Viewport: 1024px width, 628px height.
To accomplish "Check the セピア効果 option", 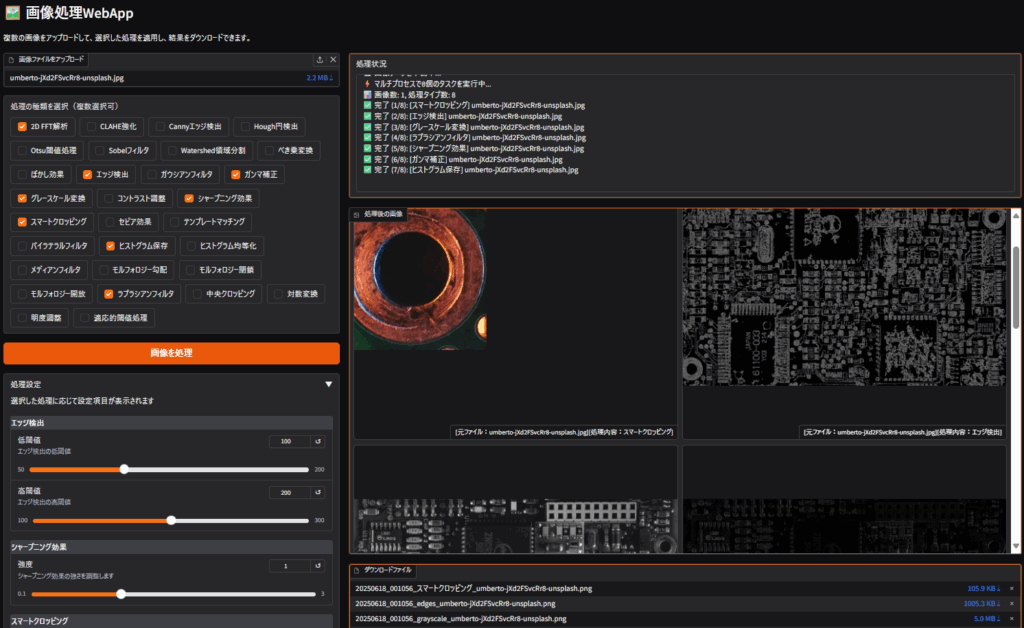I will [x=109, y=221].
